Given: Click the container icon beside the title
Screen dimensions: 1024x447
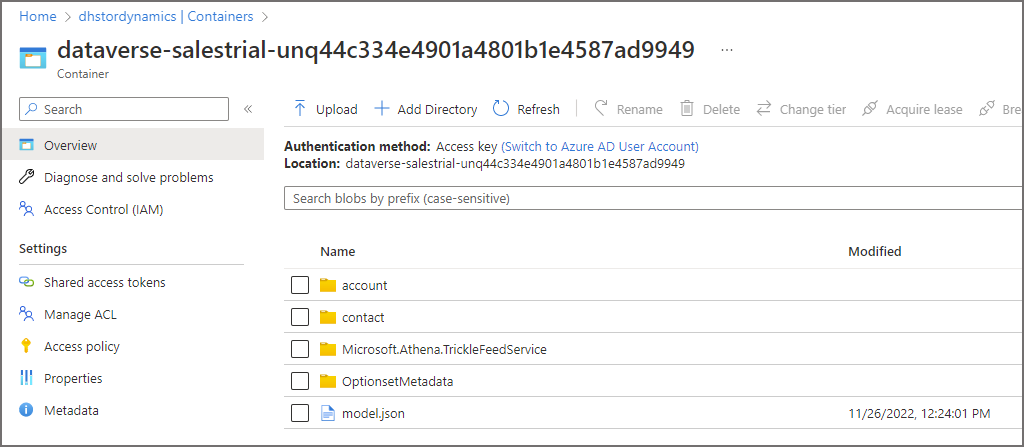Looking at the screenshot, I should (x=33, y=58).
